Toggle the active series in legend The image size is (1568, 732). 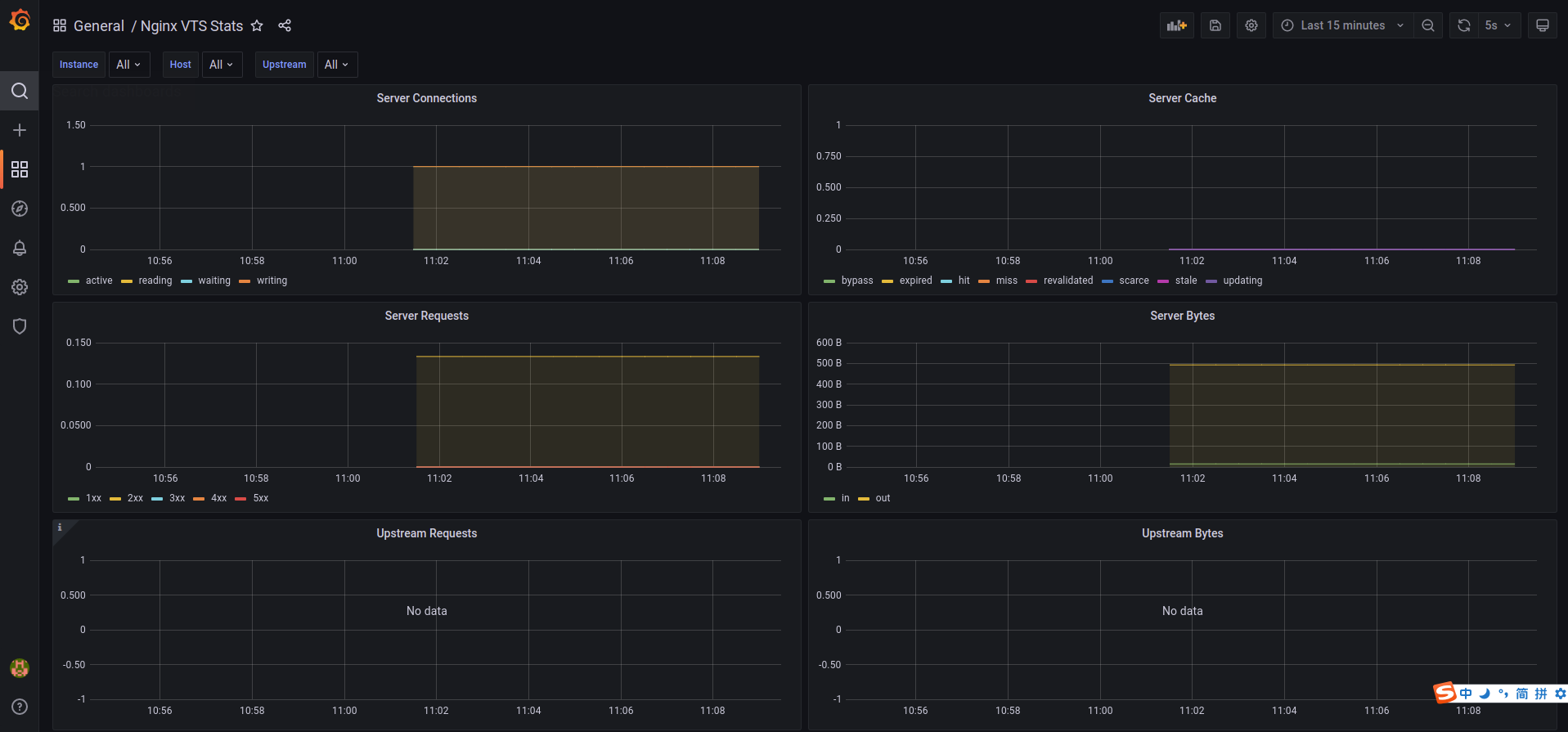click(x=99, y=281)
